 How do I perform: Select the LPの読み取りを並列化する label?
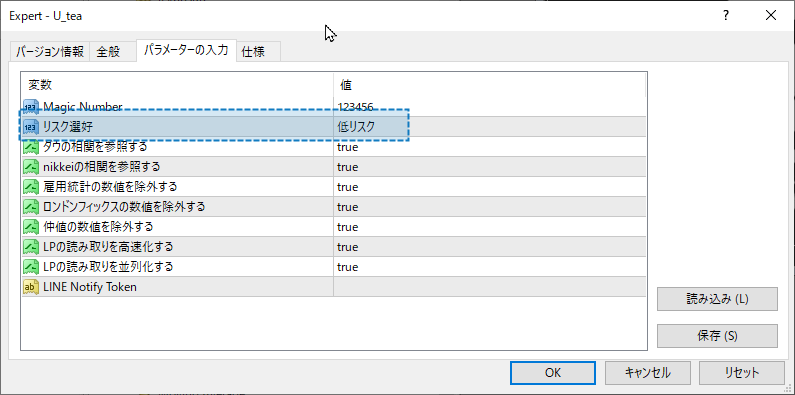[108, 267]
